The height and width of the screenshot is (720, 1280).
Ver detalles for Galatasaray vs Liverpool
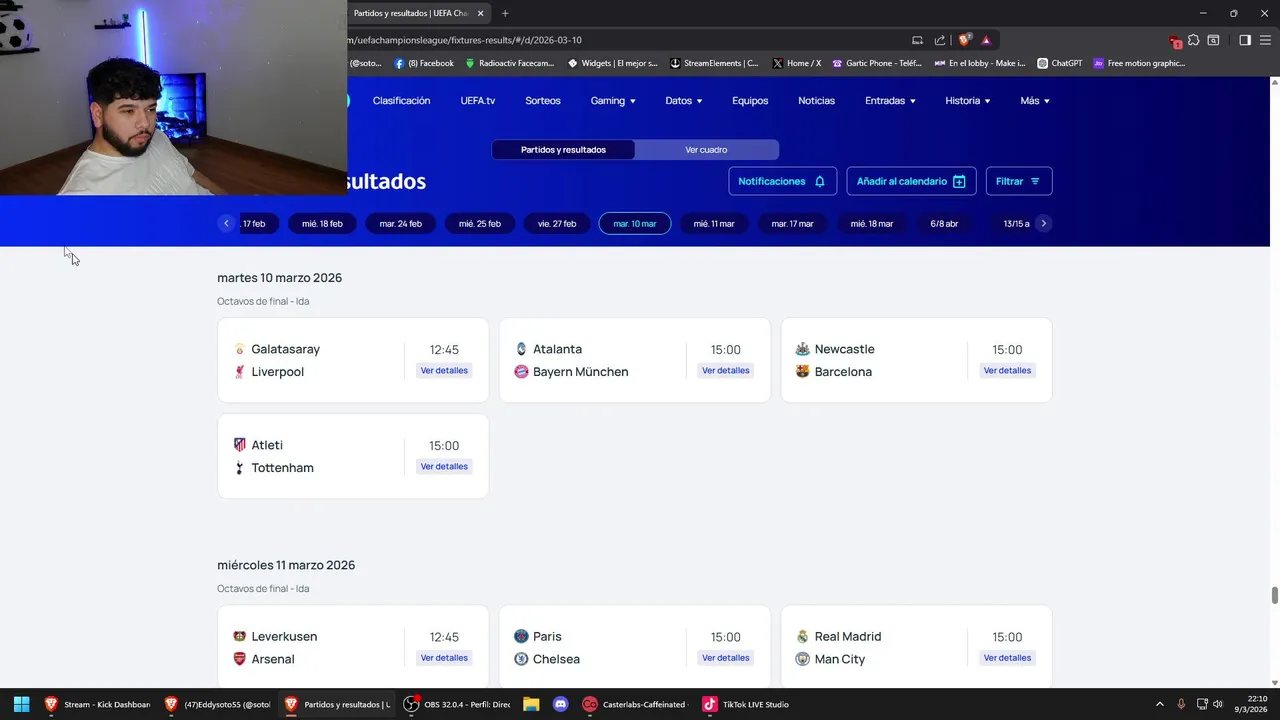444,370
